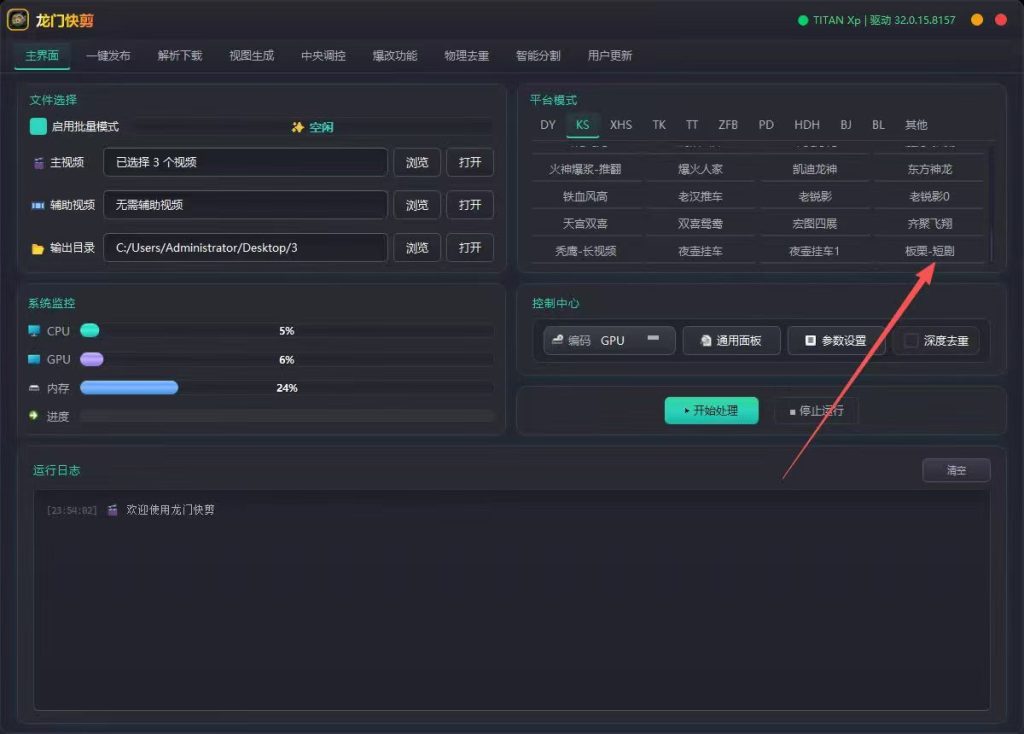
Task: Go to the 视图生成 tab
Action: 251,56
